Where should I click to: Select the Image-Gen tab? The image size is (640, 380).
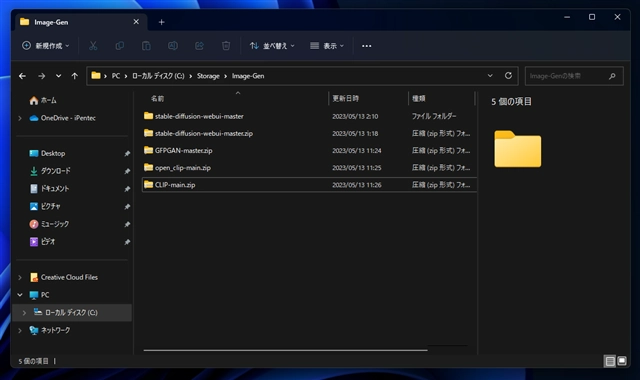pos(80,22)
